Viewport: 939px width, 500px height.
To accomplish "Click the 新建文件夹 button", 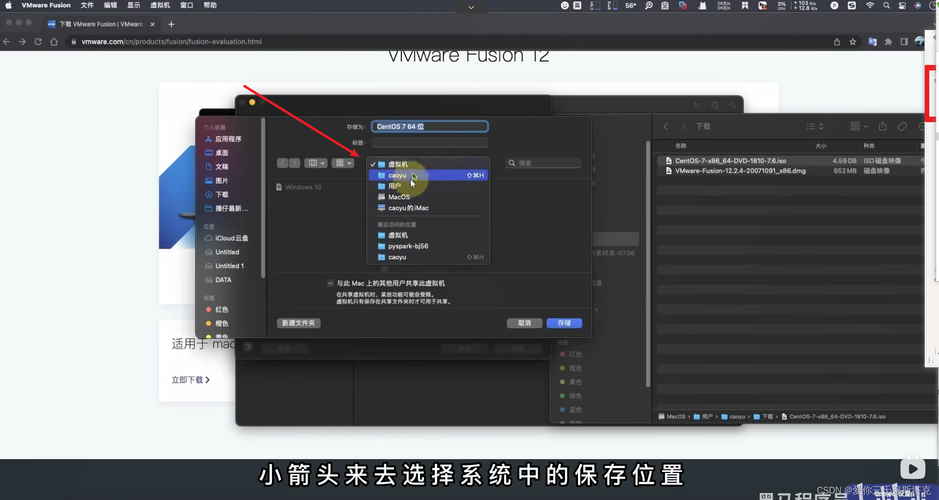I will pos(299,323).
